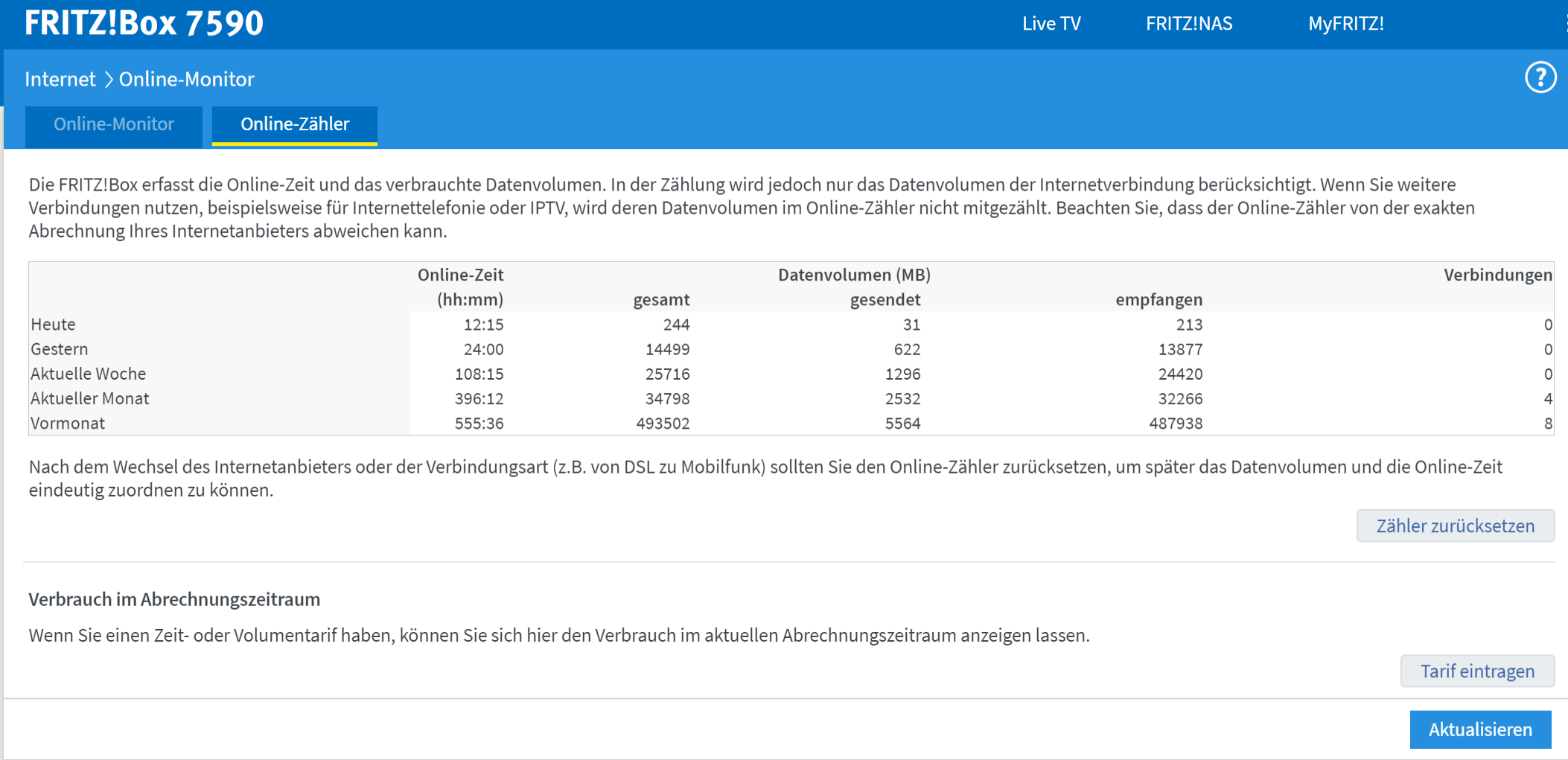Click total data value 34798

click(667, 398)
